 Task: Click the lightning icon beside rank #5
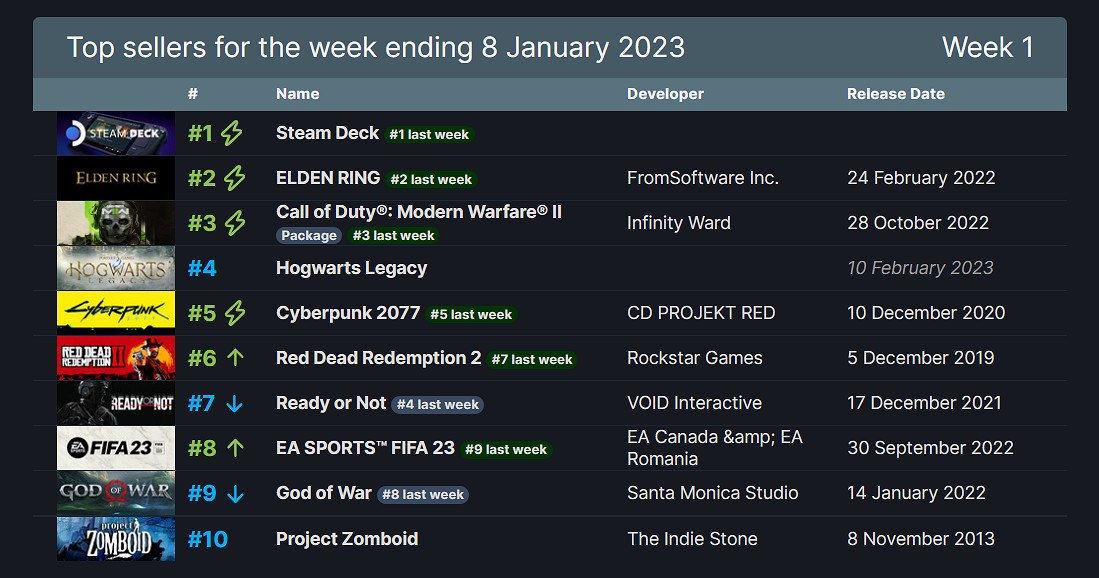point(234,313)
